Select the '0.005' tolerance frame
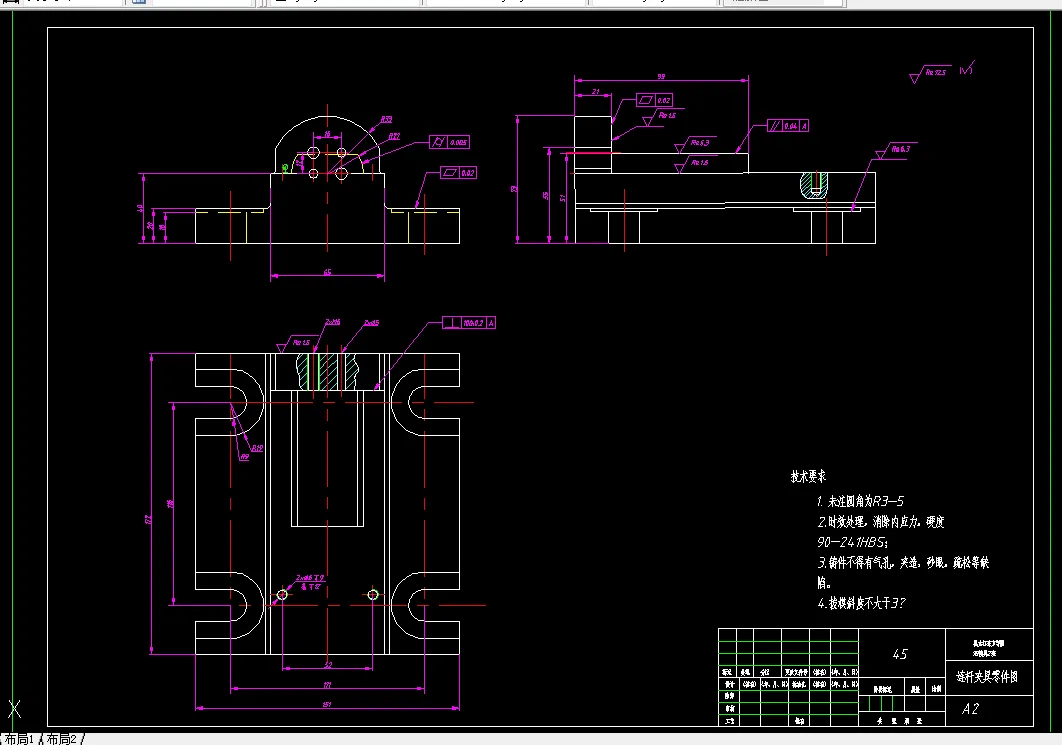1062x745 pixels. (450, 142)
